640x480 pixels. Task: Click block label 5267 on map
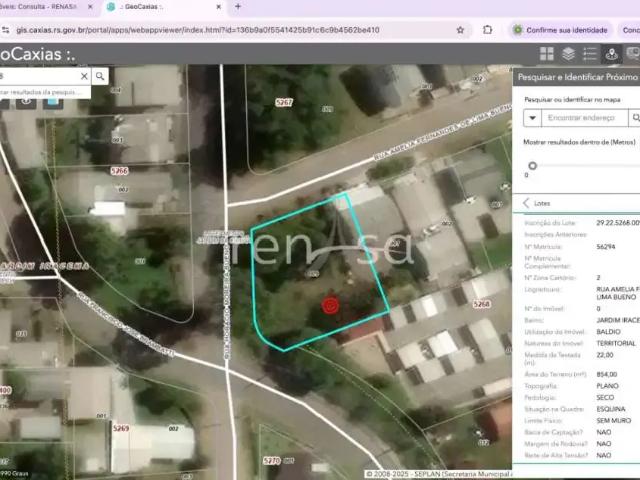click(x=284, y=102)
